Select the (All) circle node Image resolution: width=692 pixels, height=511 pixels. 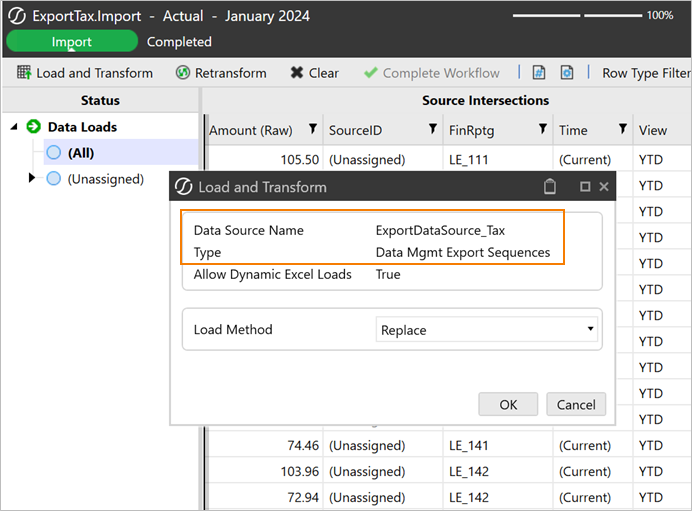pyautogui.click(x=54, y=153)
